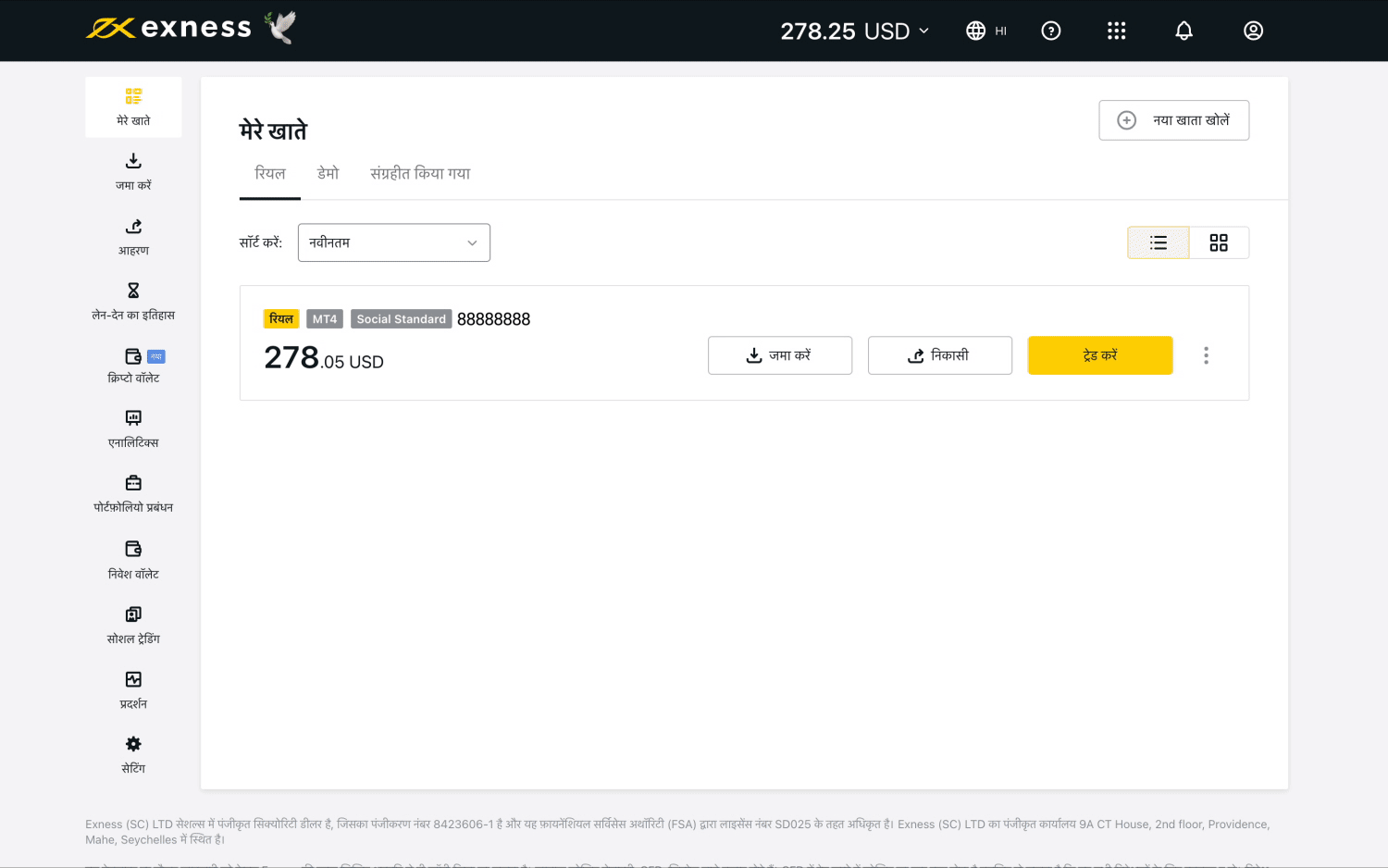Select the संग्रहीत किया गया tab
This screenshot has width=1388, height=868.
coord(420,174)
